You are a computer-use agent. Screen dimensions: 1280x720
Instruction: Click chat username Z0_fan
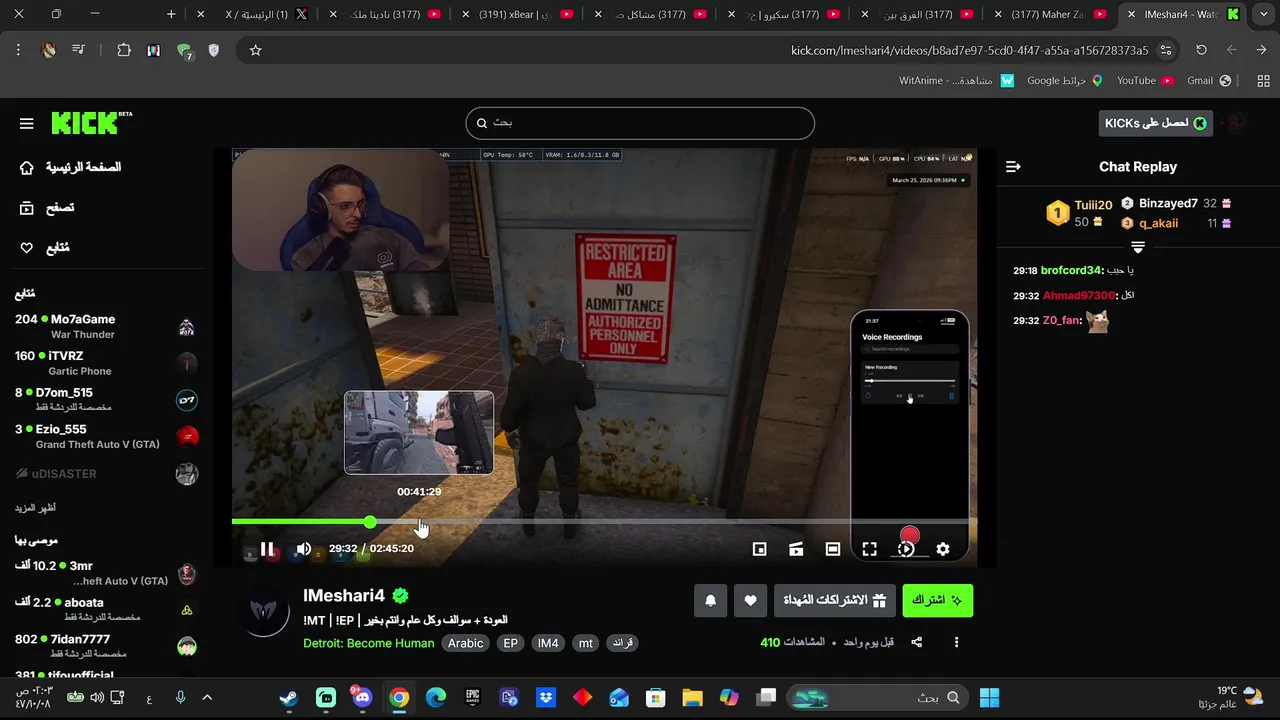(x=1062, y=321)
